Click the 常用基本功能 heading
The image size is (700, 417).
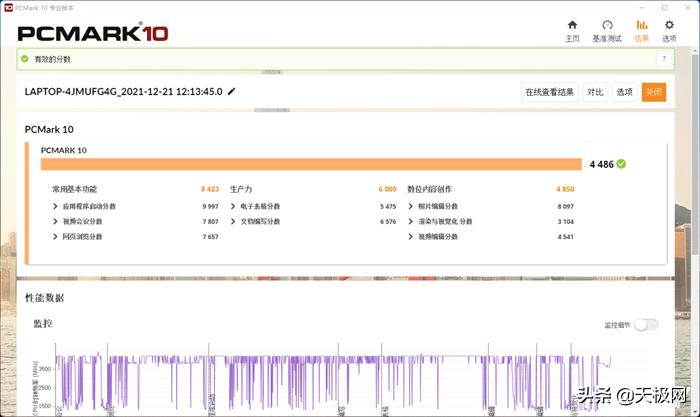pyautogui.click(x=74, y=189)
